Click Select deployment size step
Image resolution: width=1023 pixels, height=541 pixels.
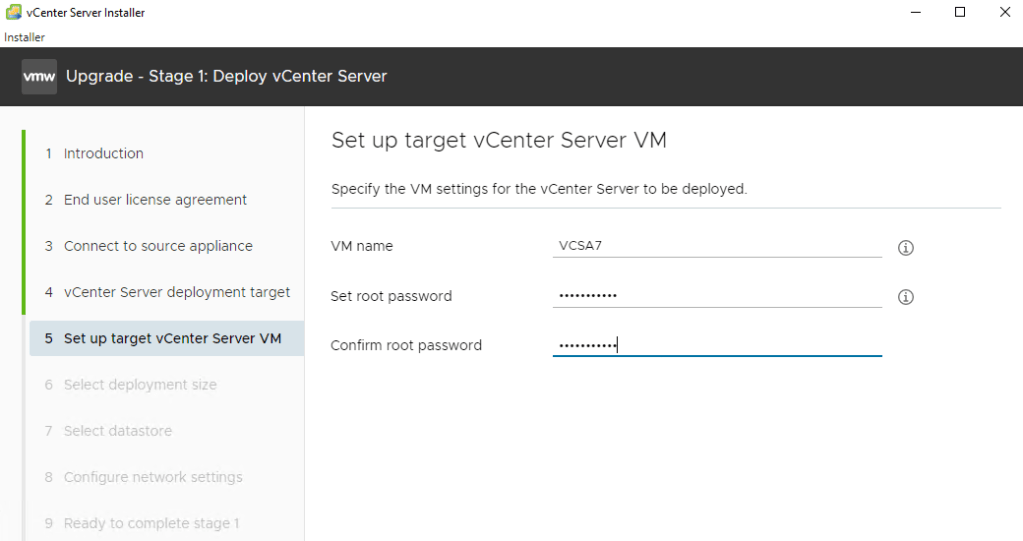[x=140, y=385]
